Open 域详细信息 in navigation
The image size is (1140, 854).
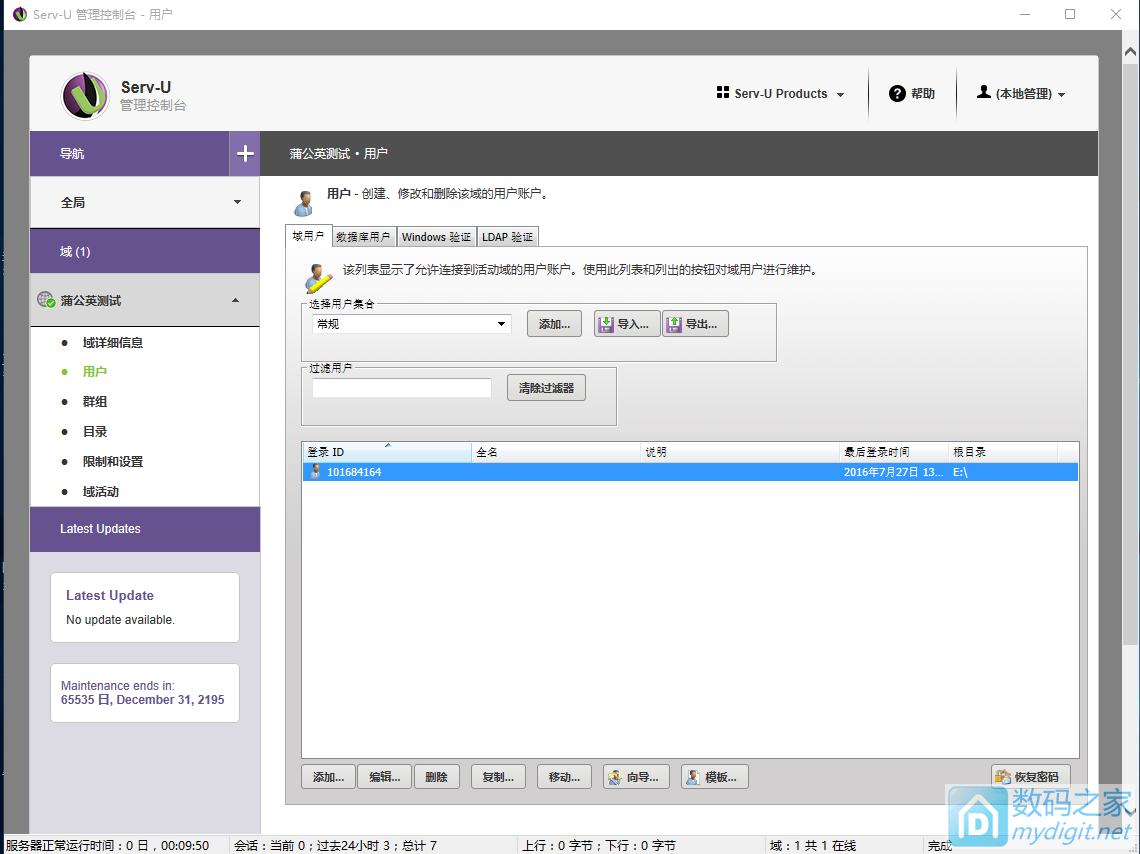click(113, 342)
